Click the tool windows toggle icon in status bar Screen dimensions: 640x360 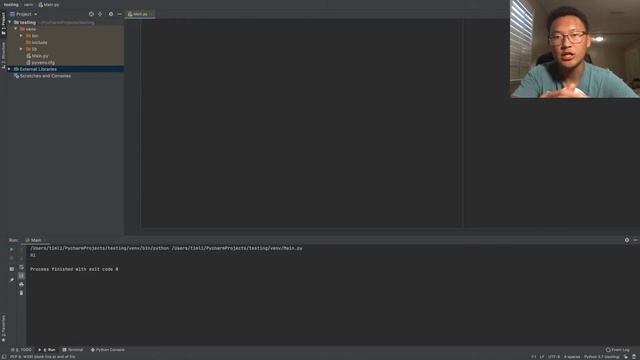(x=4, y=357)
